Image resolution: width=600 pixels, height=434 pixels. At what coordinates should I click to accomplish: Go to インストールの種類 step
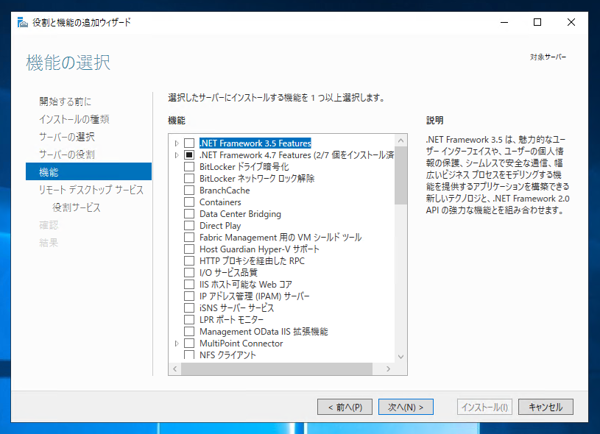[74, 119]
